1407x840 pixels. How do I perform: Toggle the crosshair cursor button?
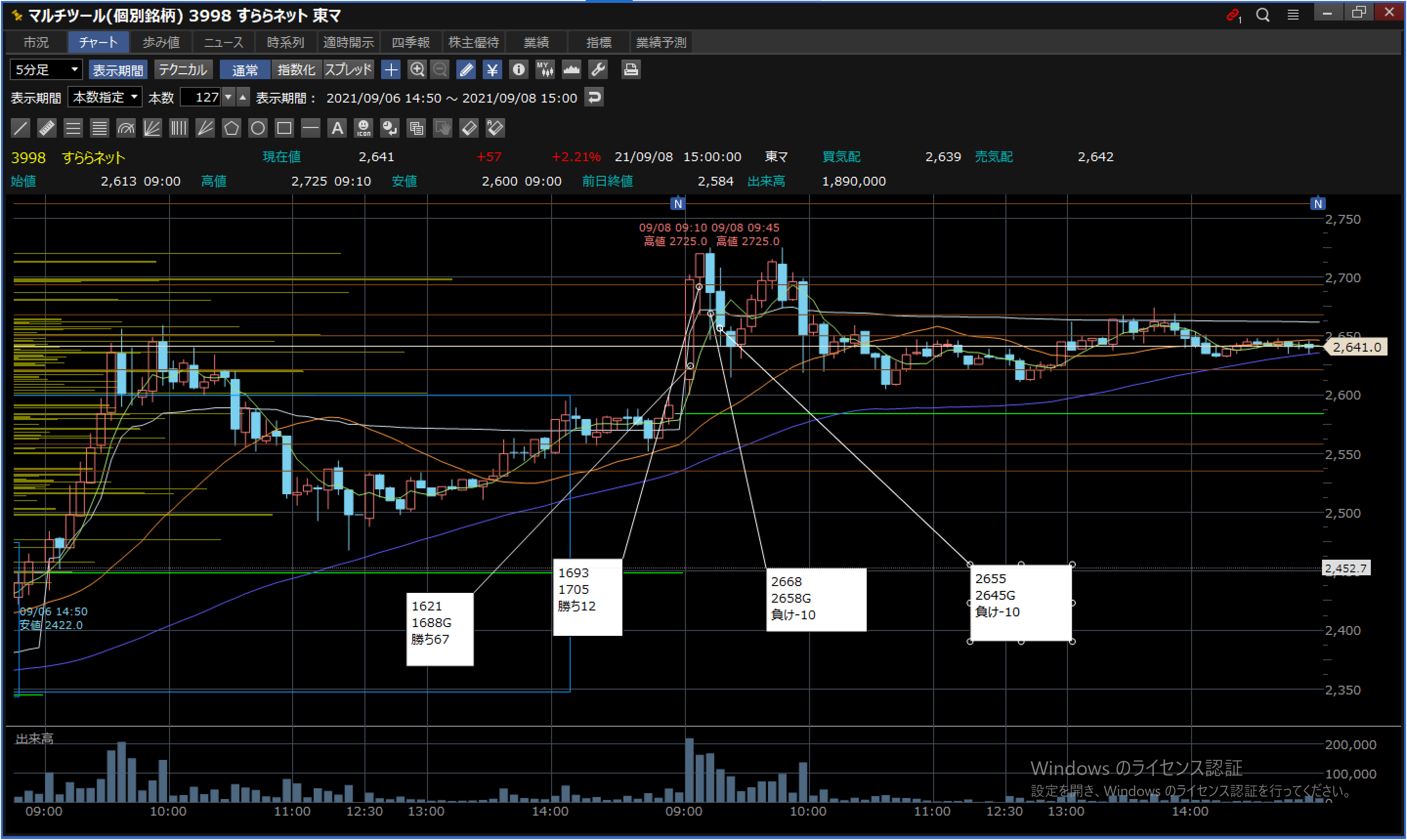tap(391, 70)
